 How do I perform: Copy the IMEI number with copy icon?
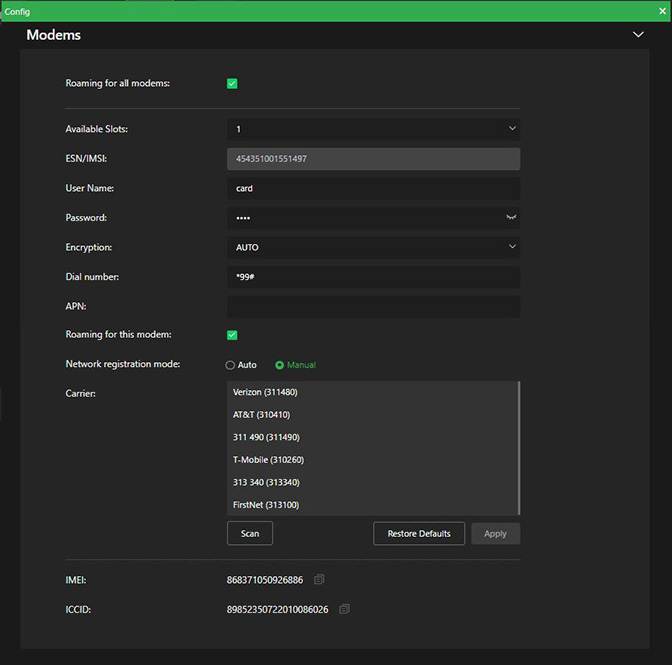pos(319,580)
